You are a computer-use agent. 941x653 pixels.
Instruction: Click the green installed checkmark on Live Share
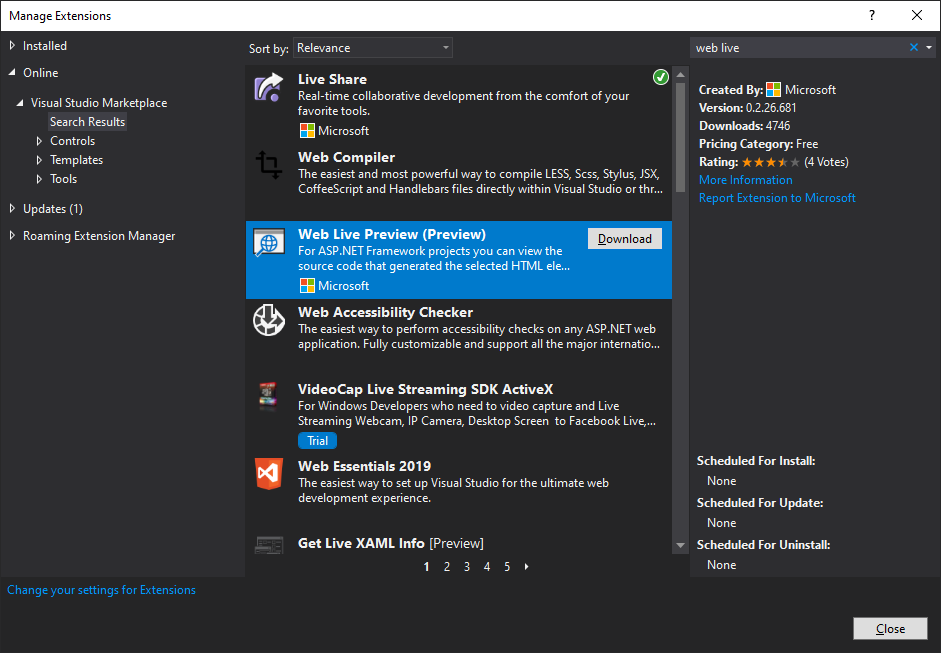point(661,77)
